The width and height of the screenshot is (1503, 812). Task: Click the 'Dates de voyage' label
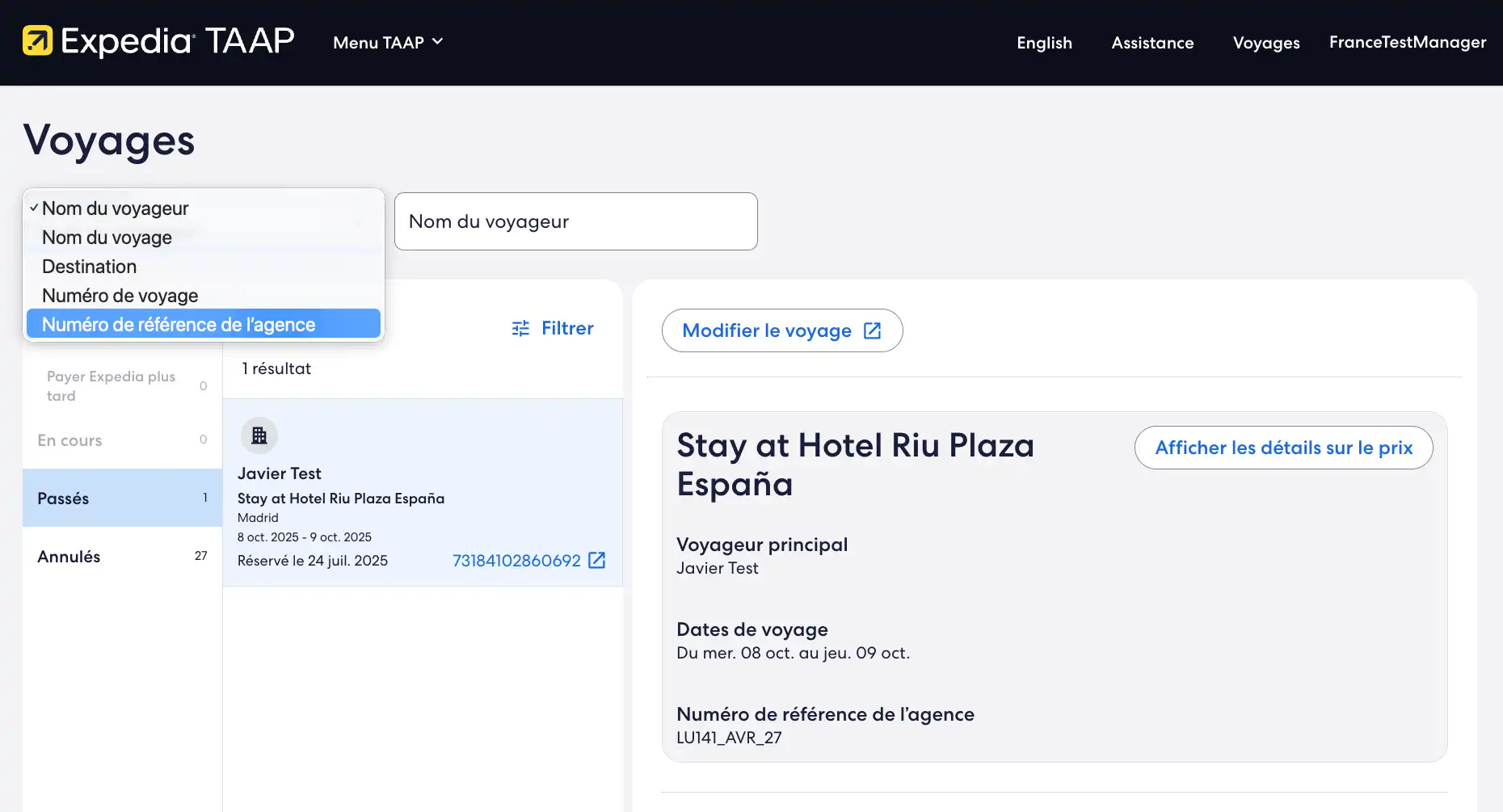click(752, 629)
